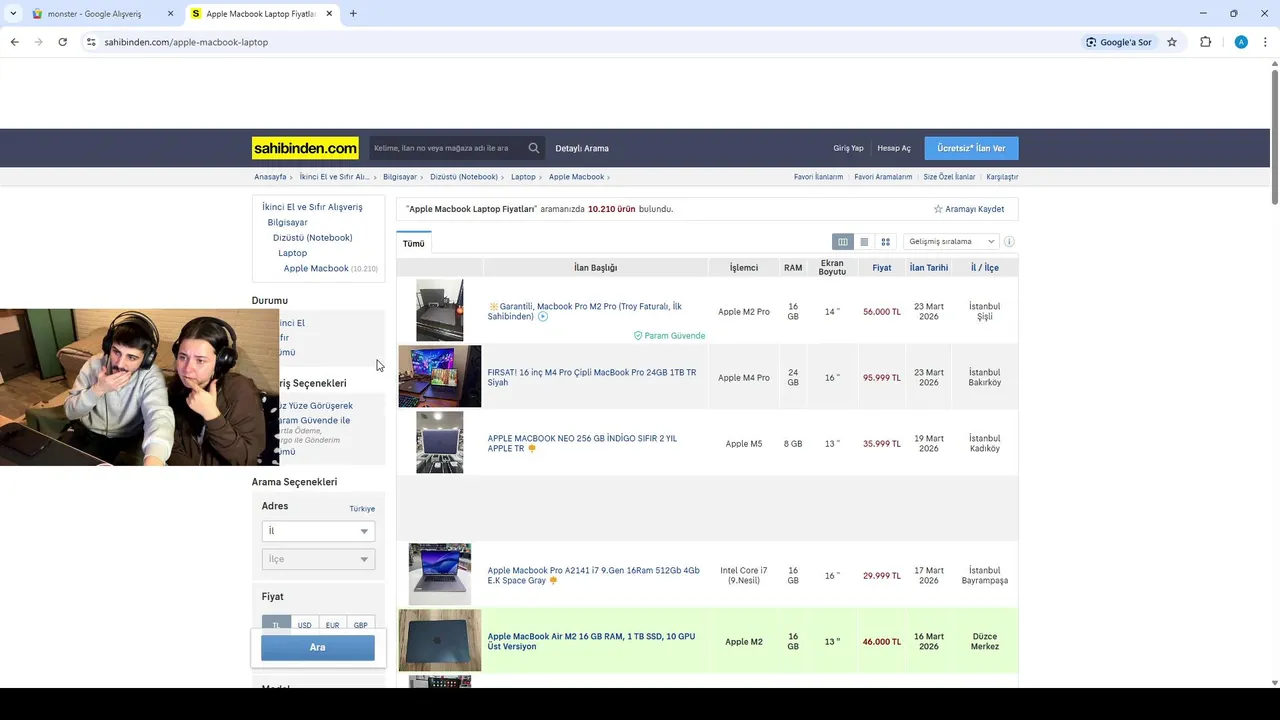The image size is (1280, 720).
Task: Click Param Güvende badge on first listing
Action: tap(669, 336)
